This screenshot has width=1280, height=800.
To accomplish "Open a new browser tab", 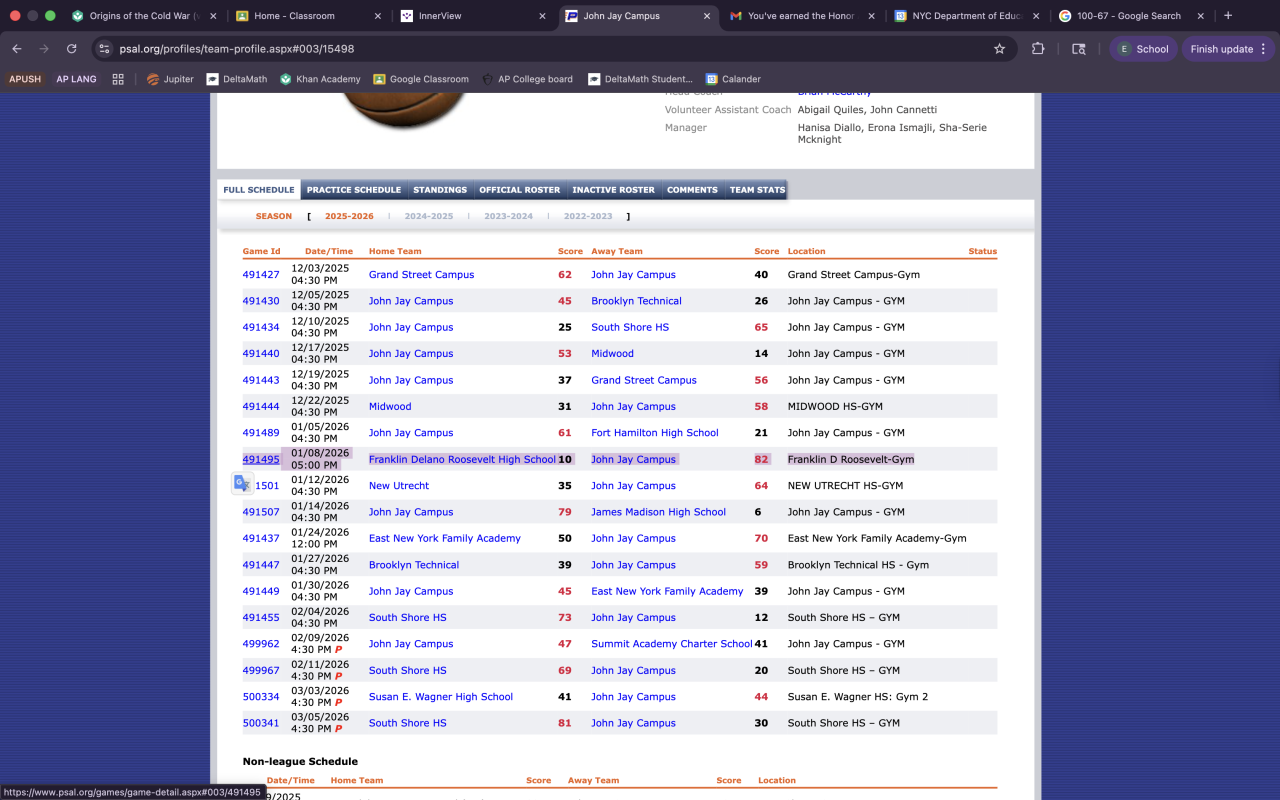I will tap(1228, 16).
